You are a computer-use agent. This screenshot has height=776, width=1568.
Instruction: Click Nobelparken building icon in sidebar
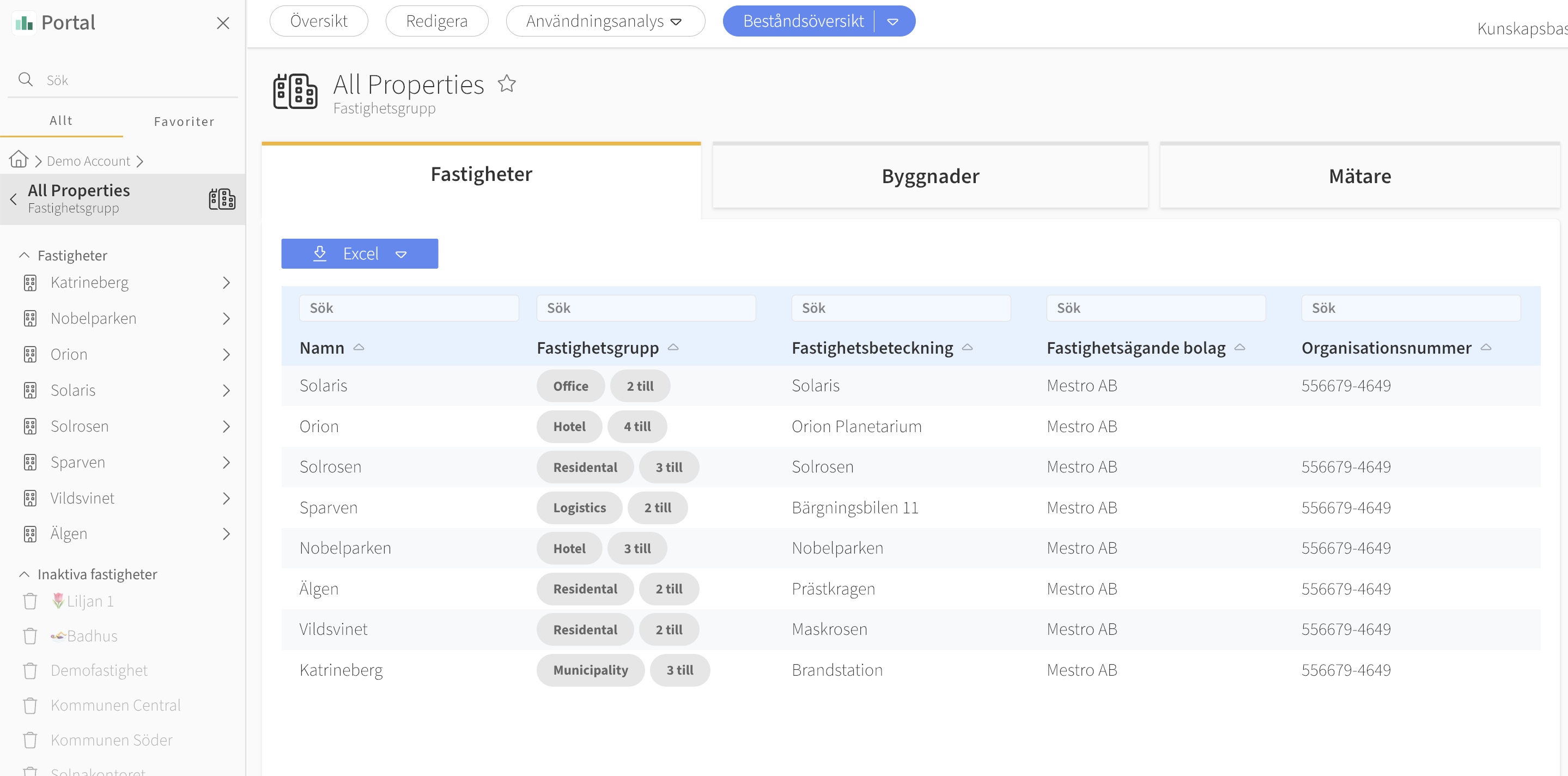pos(30,318)
